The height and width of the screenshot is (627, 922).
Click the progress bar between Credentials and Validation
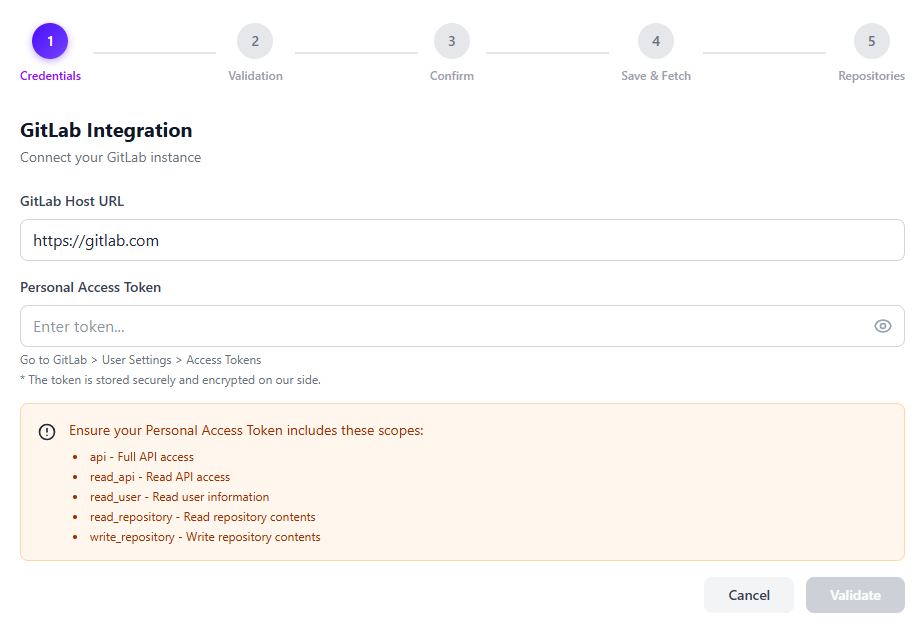click(154, 52)
